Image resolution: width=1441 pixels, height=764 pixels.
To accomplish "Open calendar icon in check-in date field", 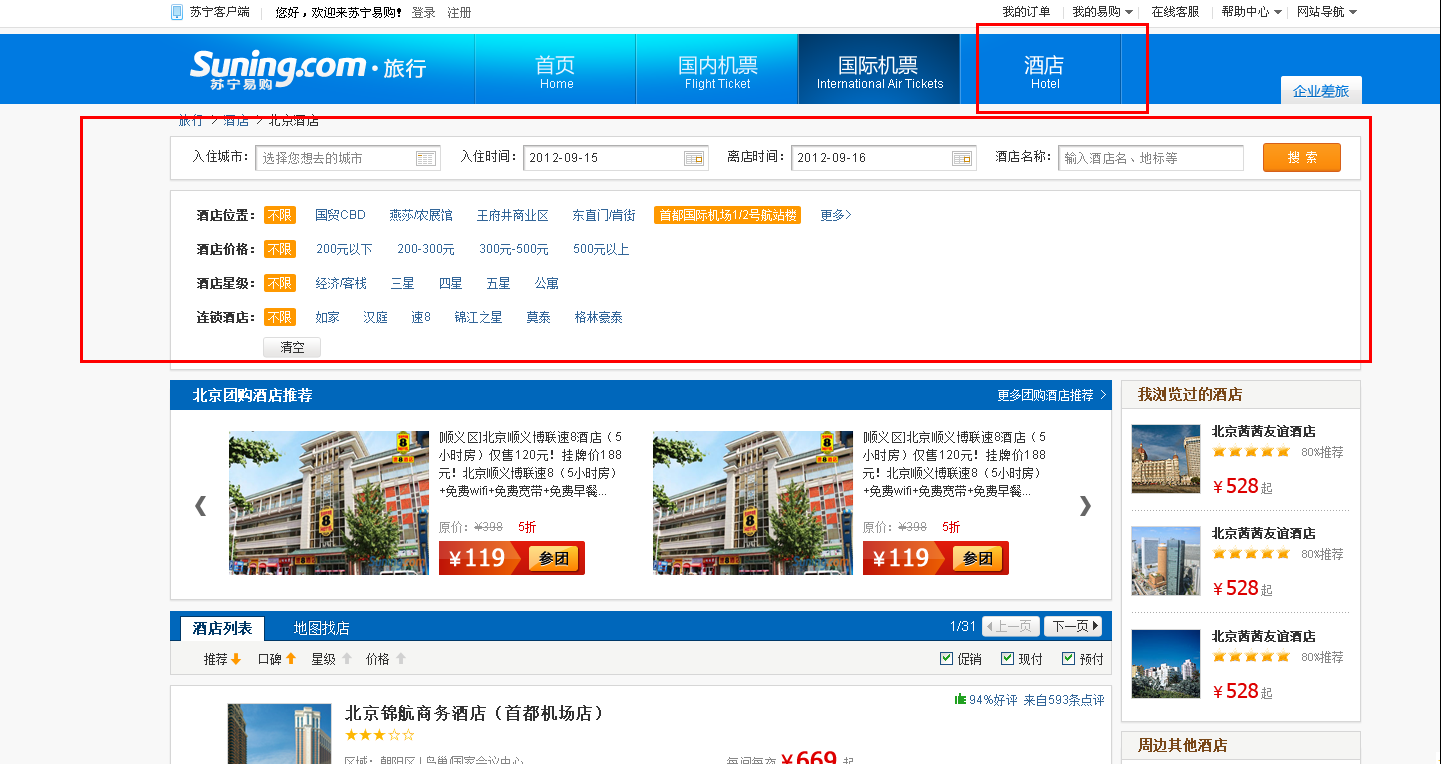I will tap(693, 158).
